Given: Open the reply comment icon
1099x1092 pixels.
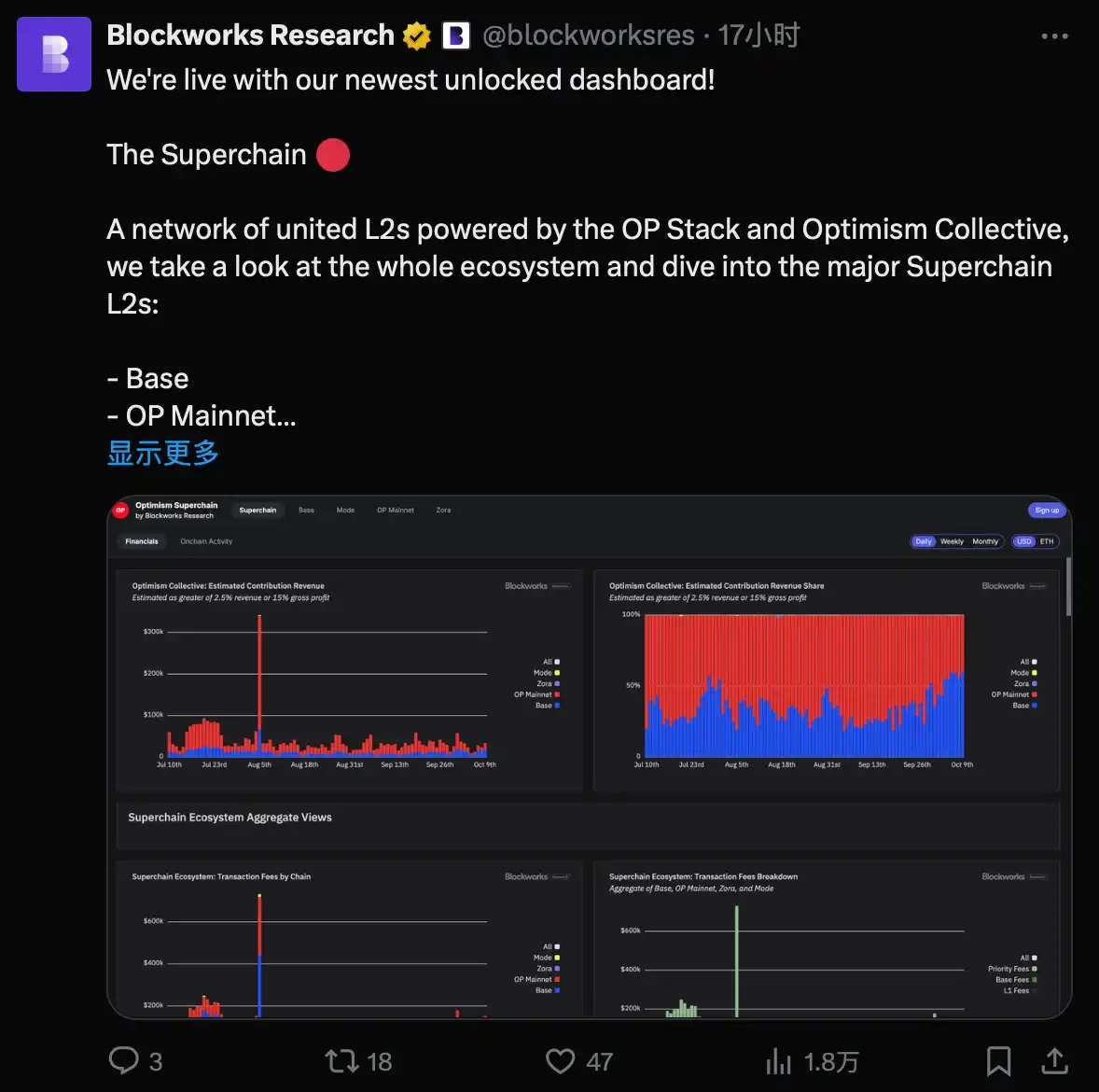Looking at the screenshot, I should click(x=124, y=1060).
